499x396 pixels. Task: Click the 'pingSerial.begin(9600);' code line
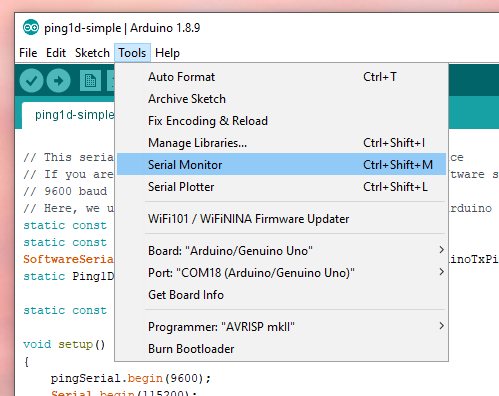click(x=131, y=378)
